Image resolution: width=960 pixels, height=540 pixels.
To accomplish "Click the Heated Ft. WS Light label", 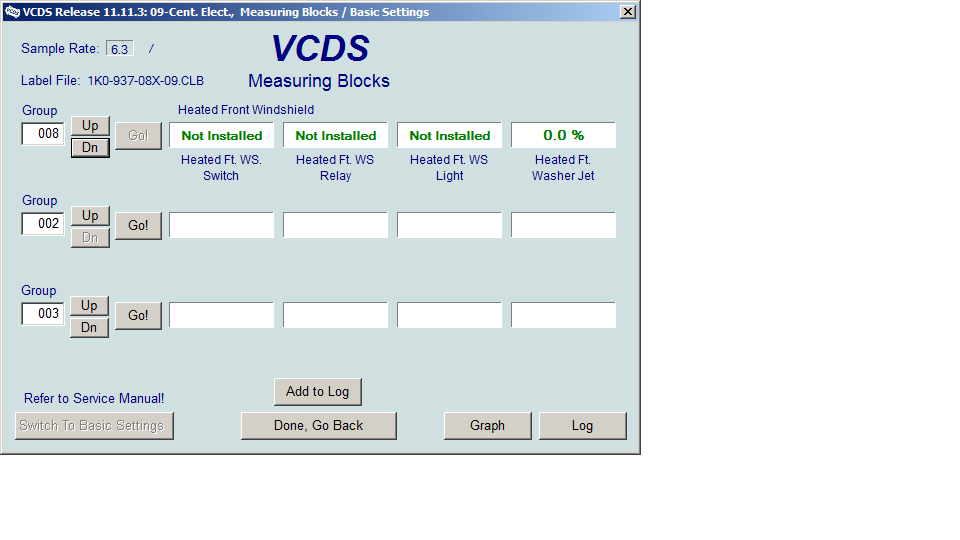I will tap(449, 168).
